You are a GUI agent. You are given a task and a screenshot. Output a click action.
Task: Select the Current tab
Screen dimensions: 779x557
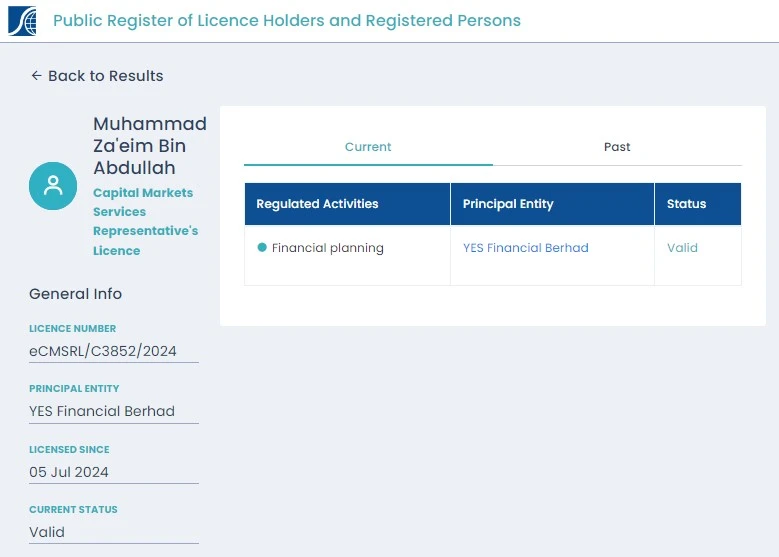368,147
